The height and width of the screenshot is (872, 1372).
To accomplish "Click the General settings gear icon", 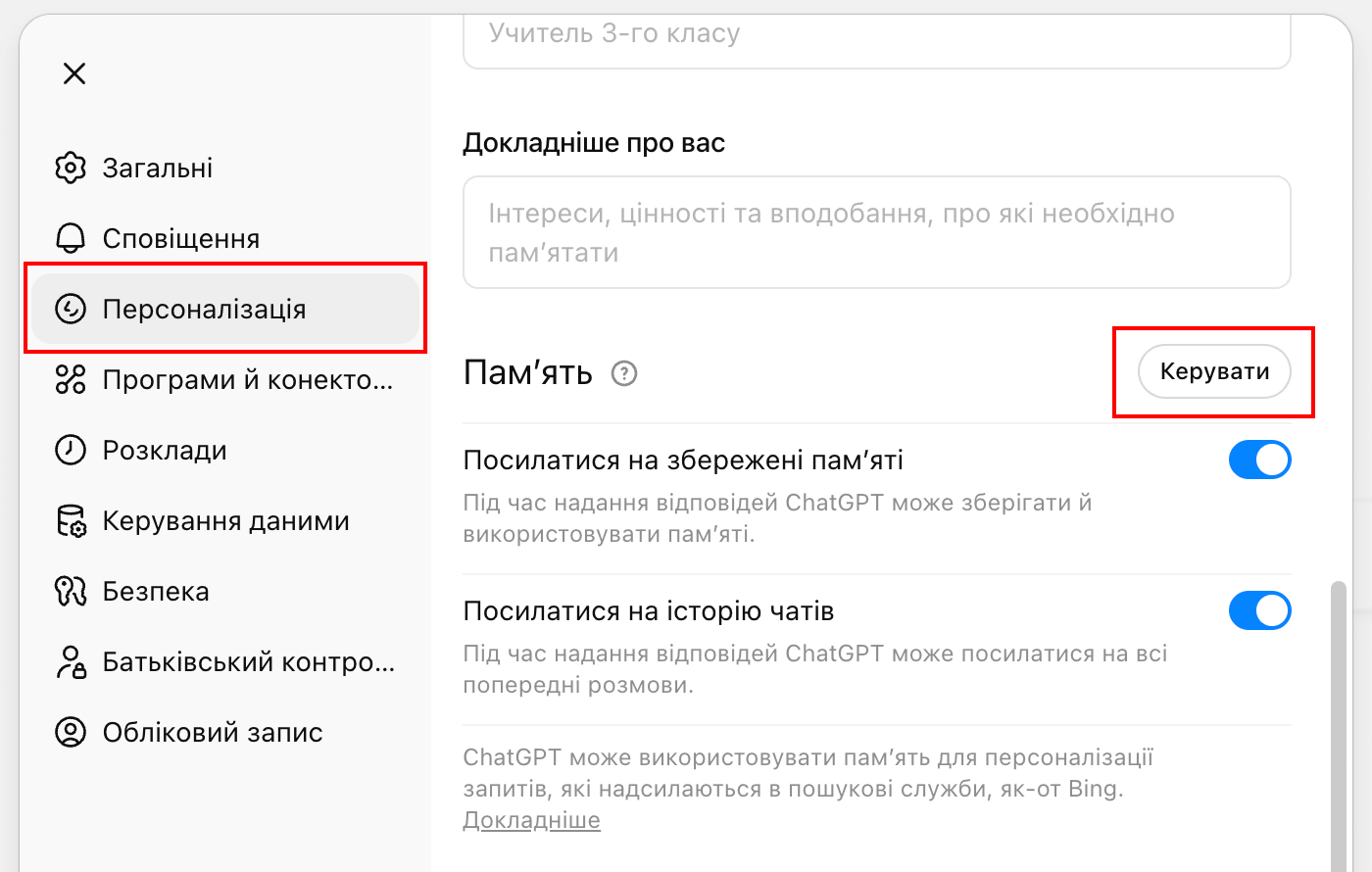I will tap(71, 169).
